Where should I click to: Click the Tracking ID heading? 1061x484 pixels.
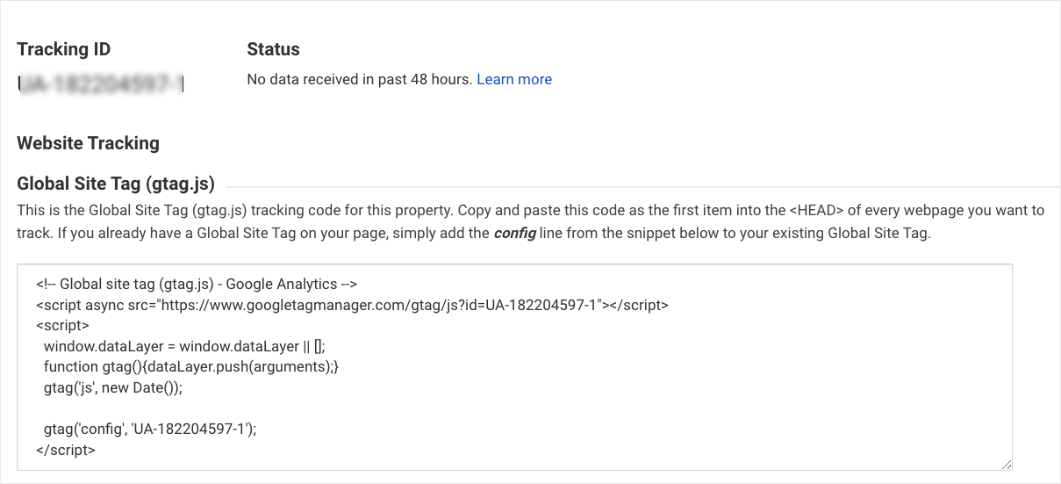[x=64, y=49]
